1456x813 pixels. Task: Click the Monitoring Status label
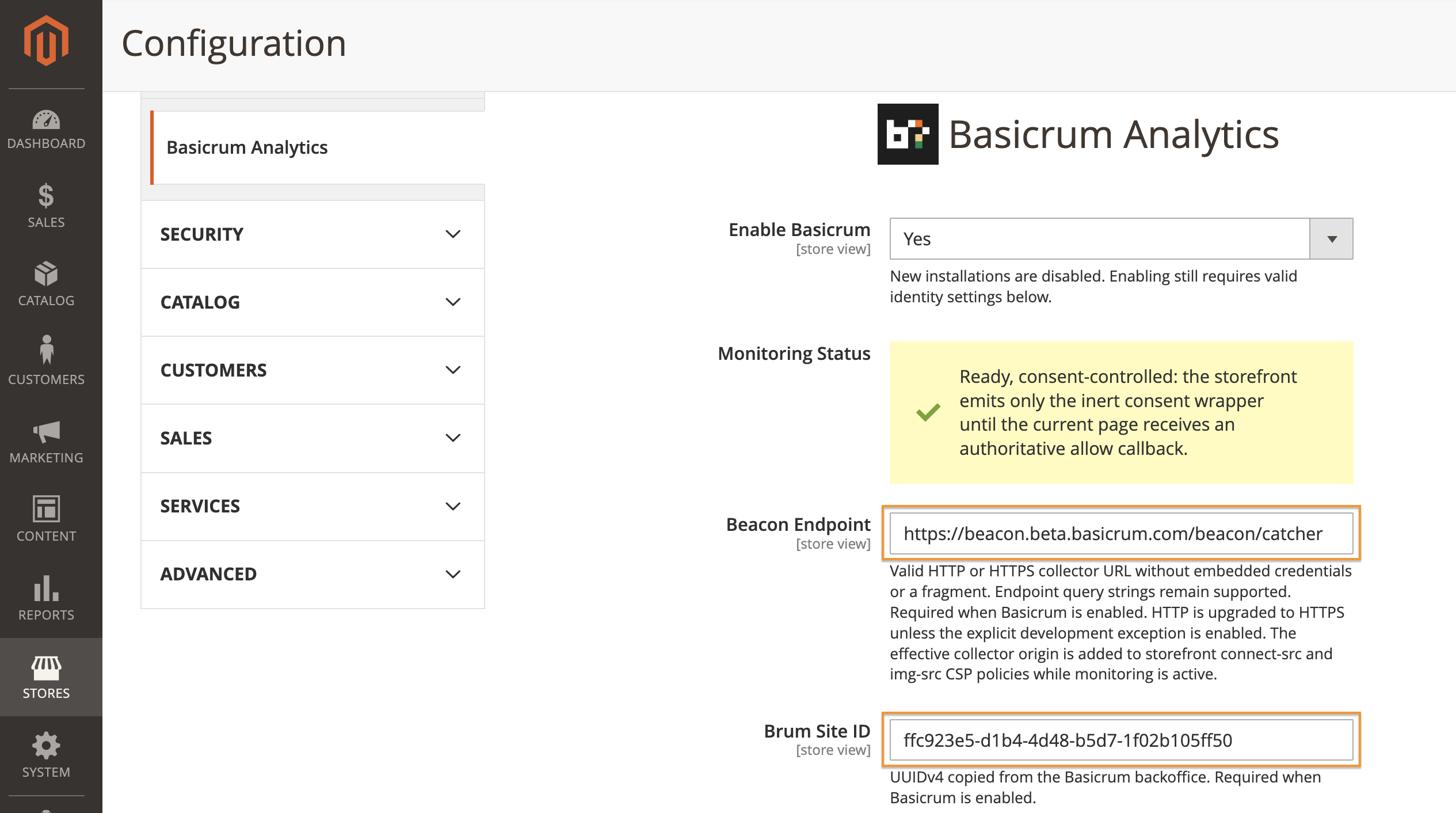(794, 354)
